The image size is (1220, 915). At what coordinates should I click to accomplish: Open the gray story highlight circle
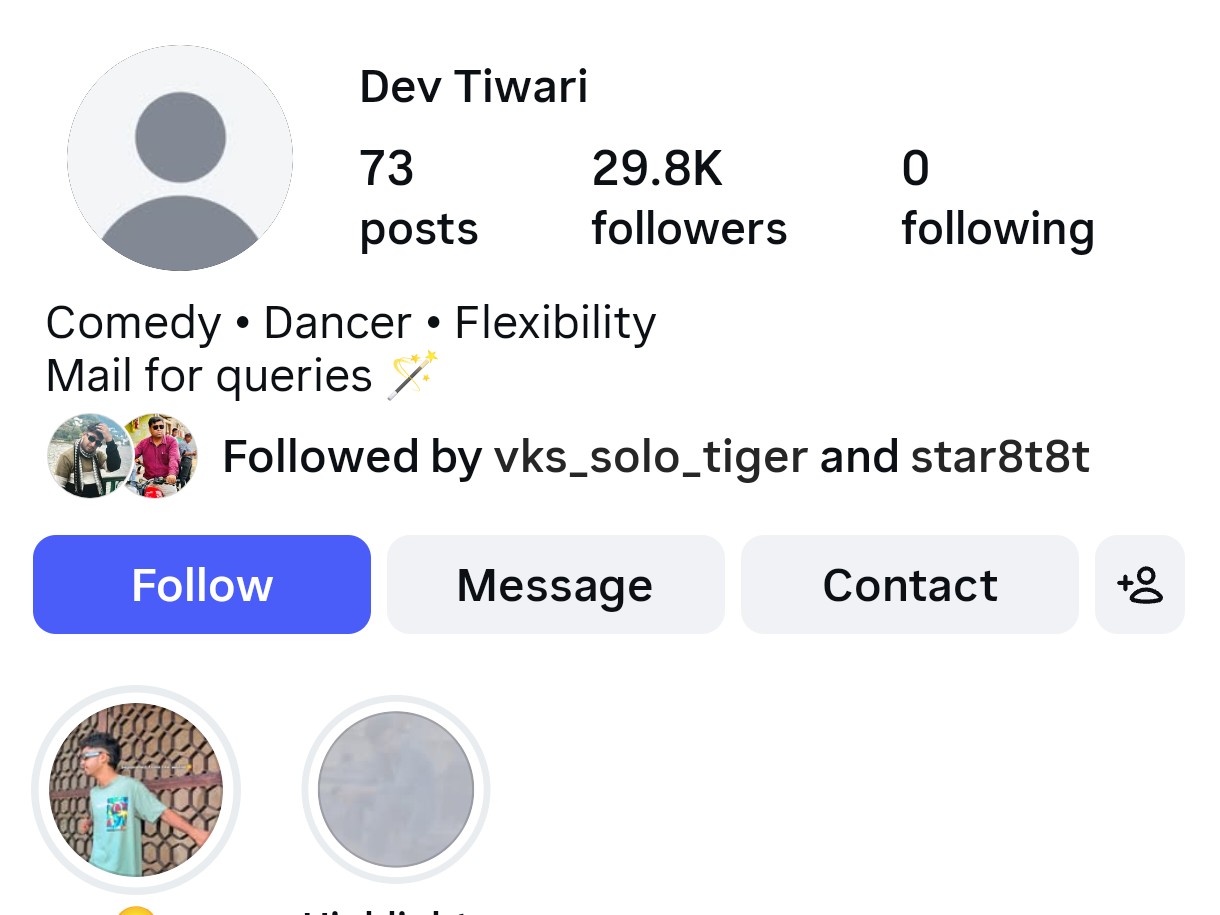coord(396,790)
